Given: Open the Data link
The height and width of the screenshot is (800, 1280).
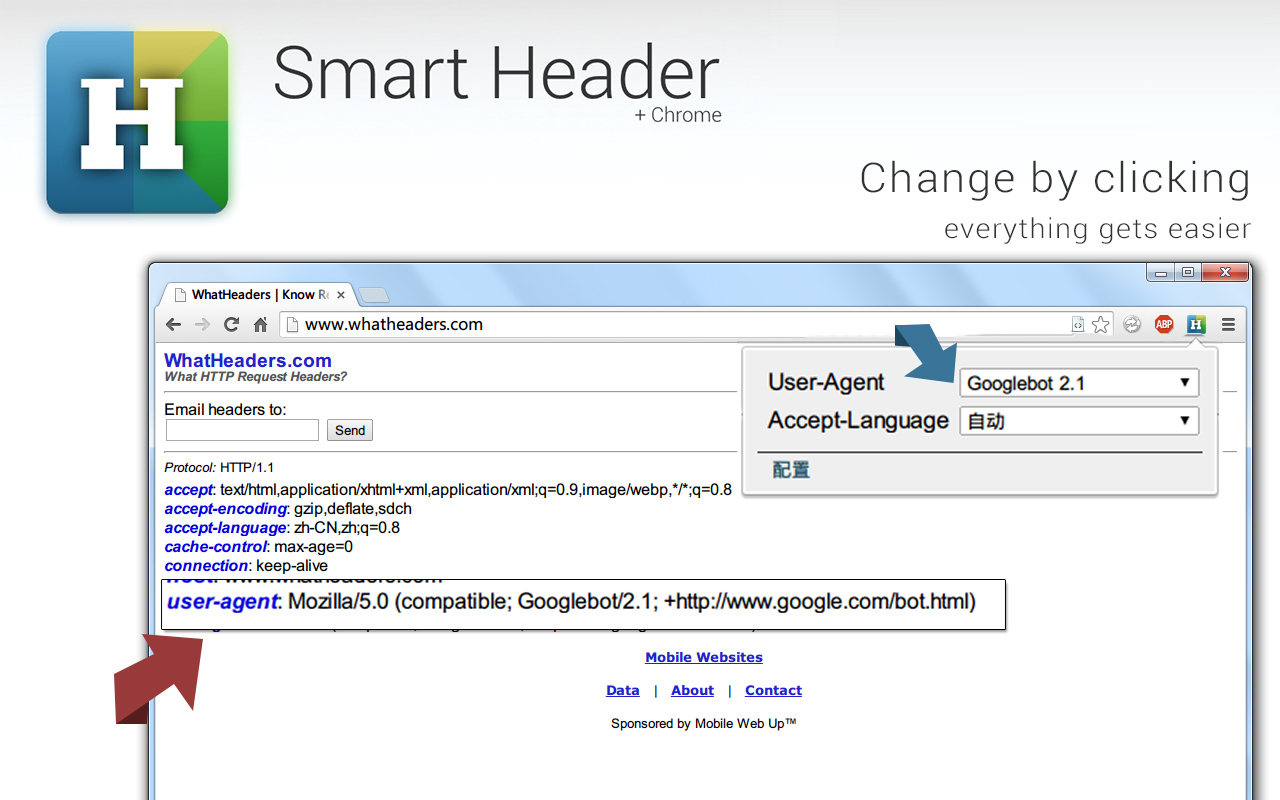Looking at the screenshot, I should (622, 690).
